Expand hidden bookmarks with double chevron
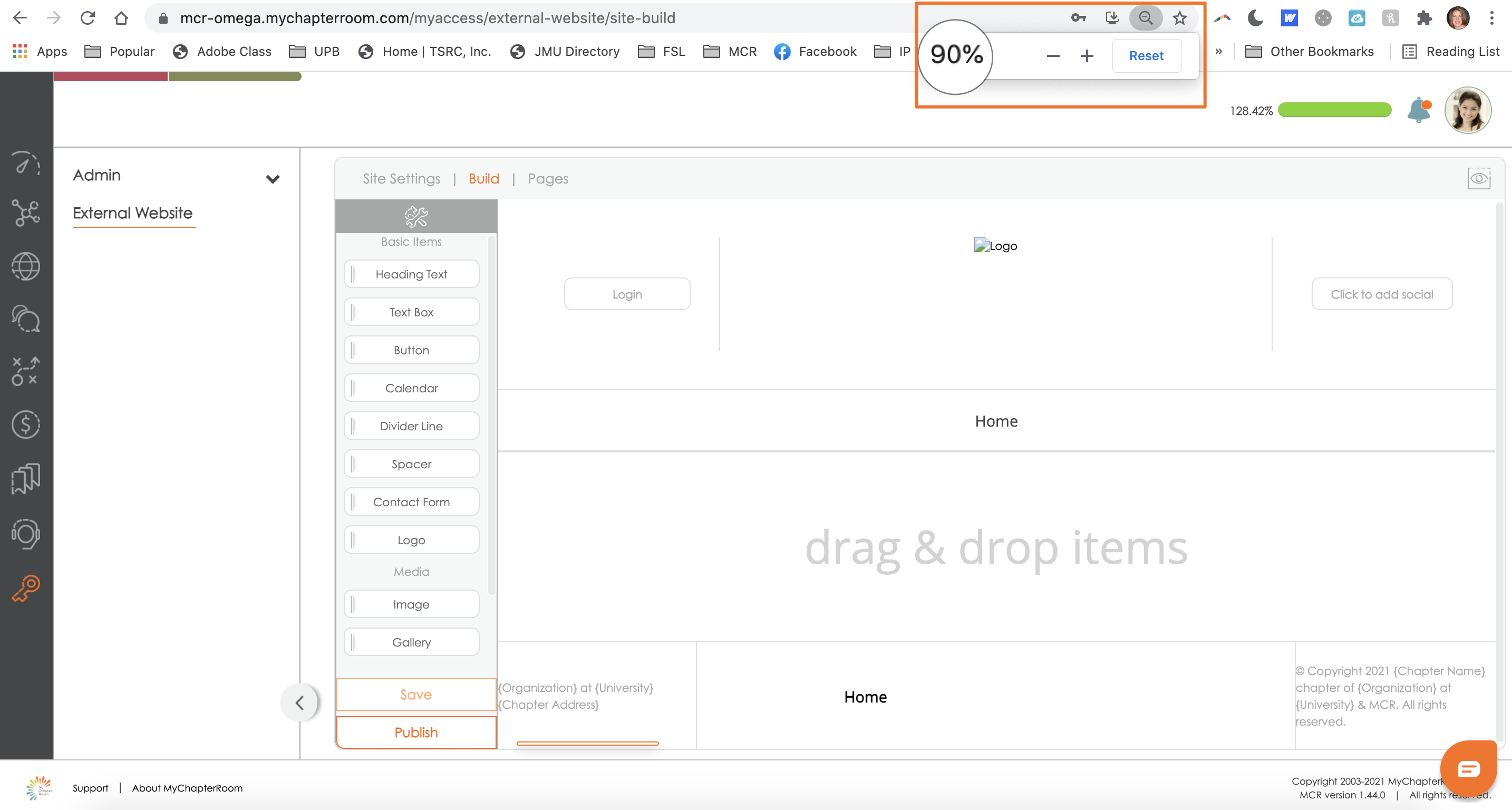1512x810 pixels. [1218, 52]
